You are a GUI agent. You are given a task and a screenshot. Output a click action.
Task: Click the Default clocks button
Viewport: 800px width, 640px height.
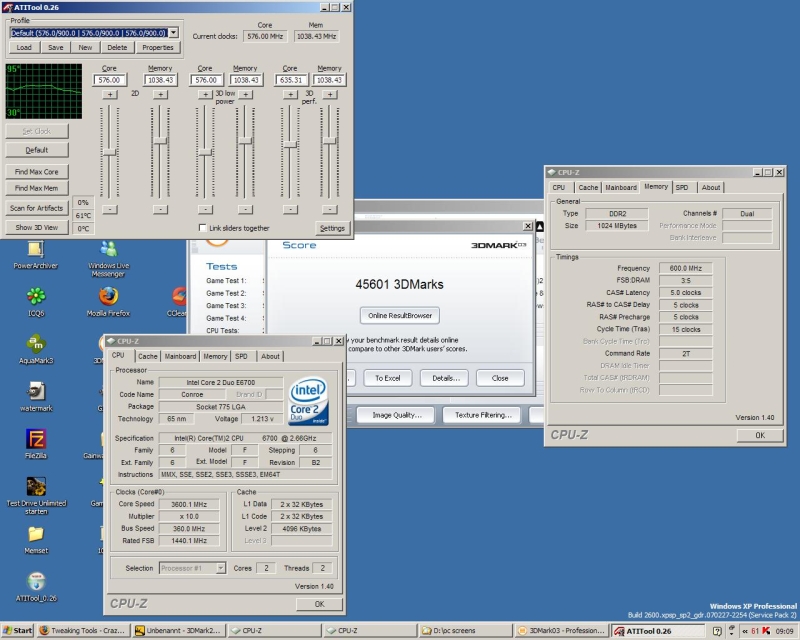(37, 150)
